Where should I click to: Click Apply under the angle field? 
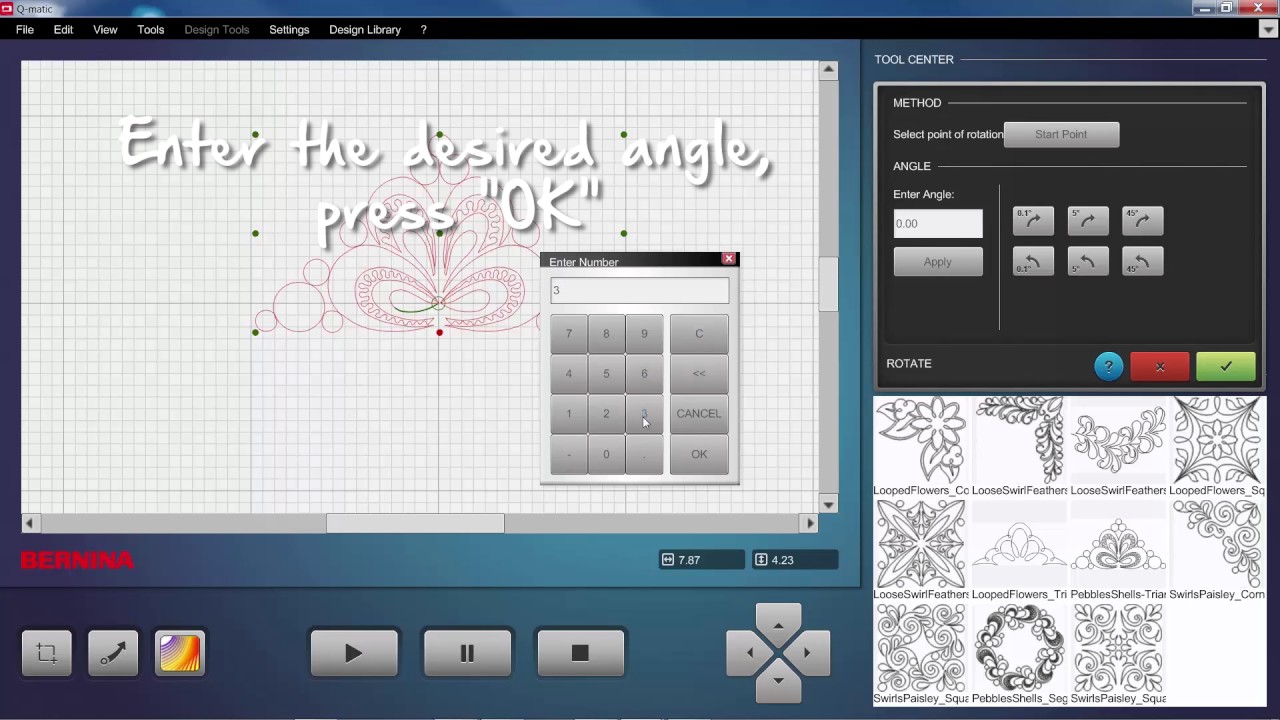point(937,262)
